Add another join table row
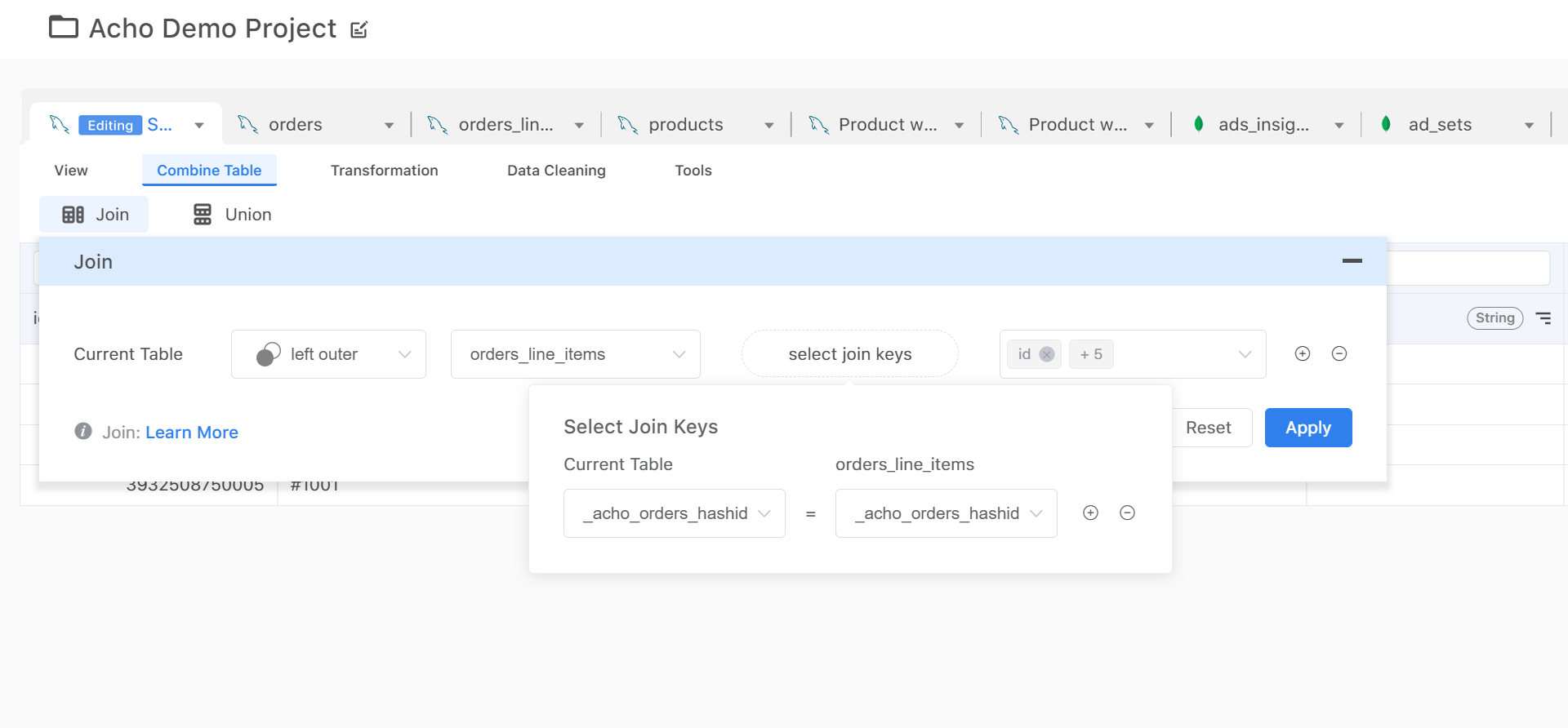 pyautogui.click(x=1303, y=353)
